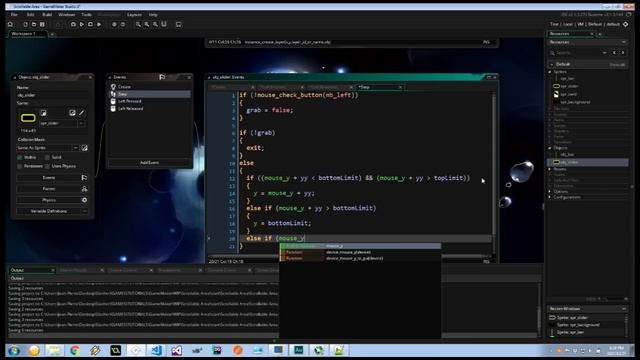640x360 pixels.
Task: Open the Recent Windows panel dropdown arrow
Action: tap(624, 309)
